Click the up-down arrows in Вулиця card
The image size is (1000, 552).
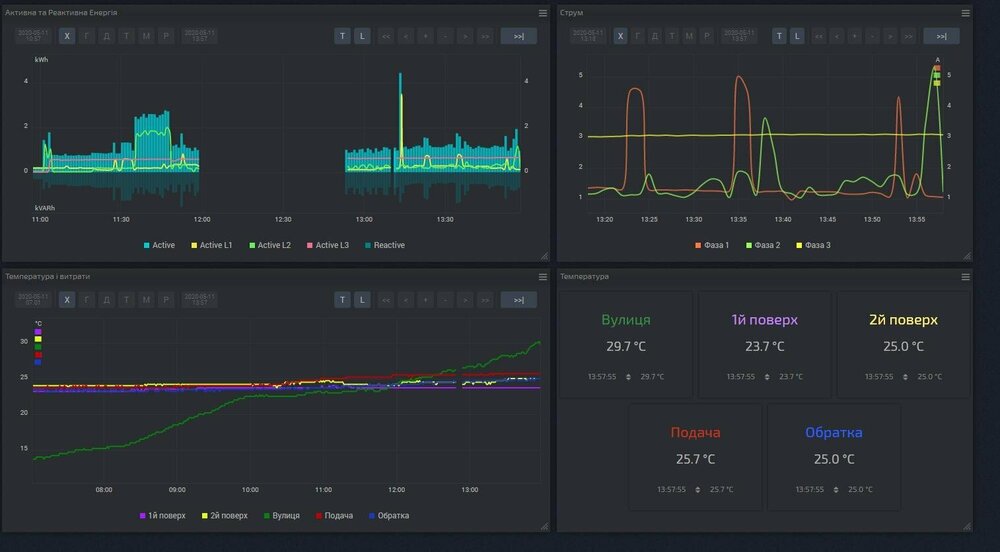pyautogui.click(x=628, y=377)
